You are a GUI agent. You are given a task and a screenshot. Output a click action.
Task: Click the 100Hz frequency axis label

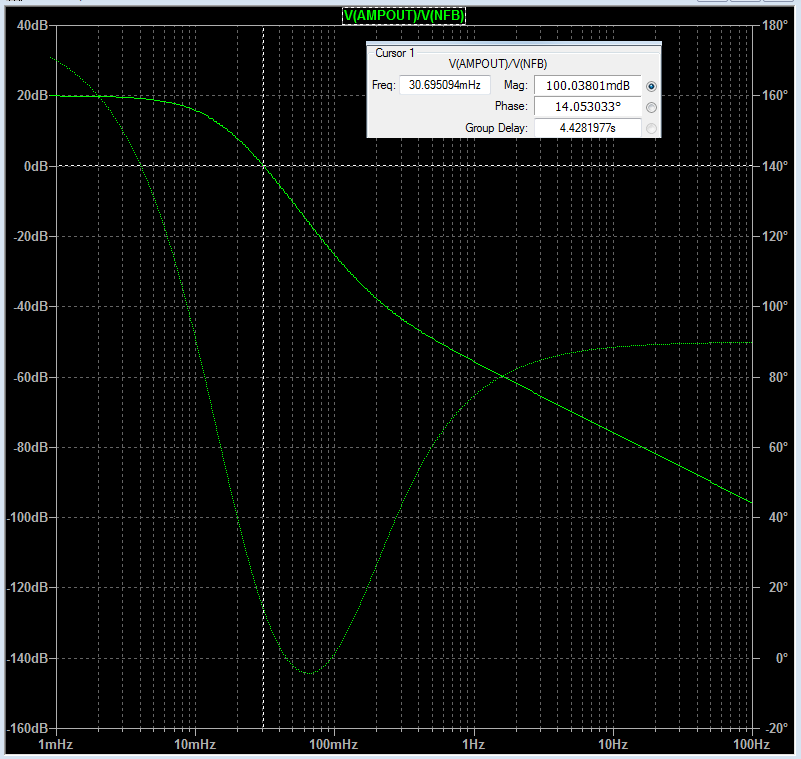click(x=751, y=744)
